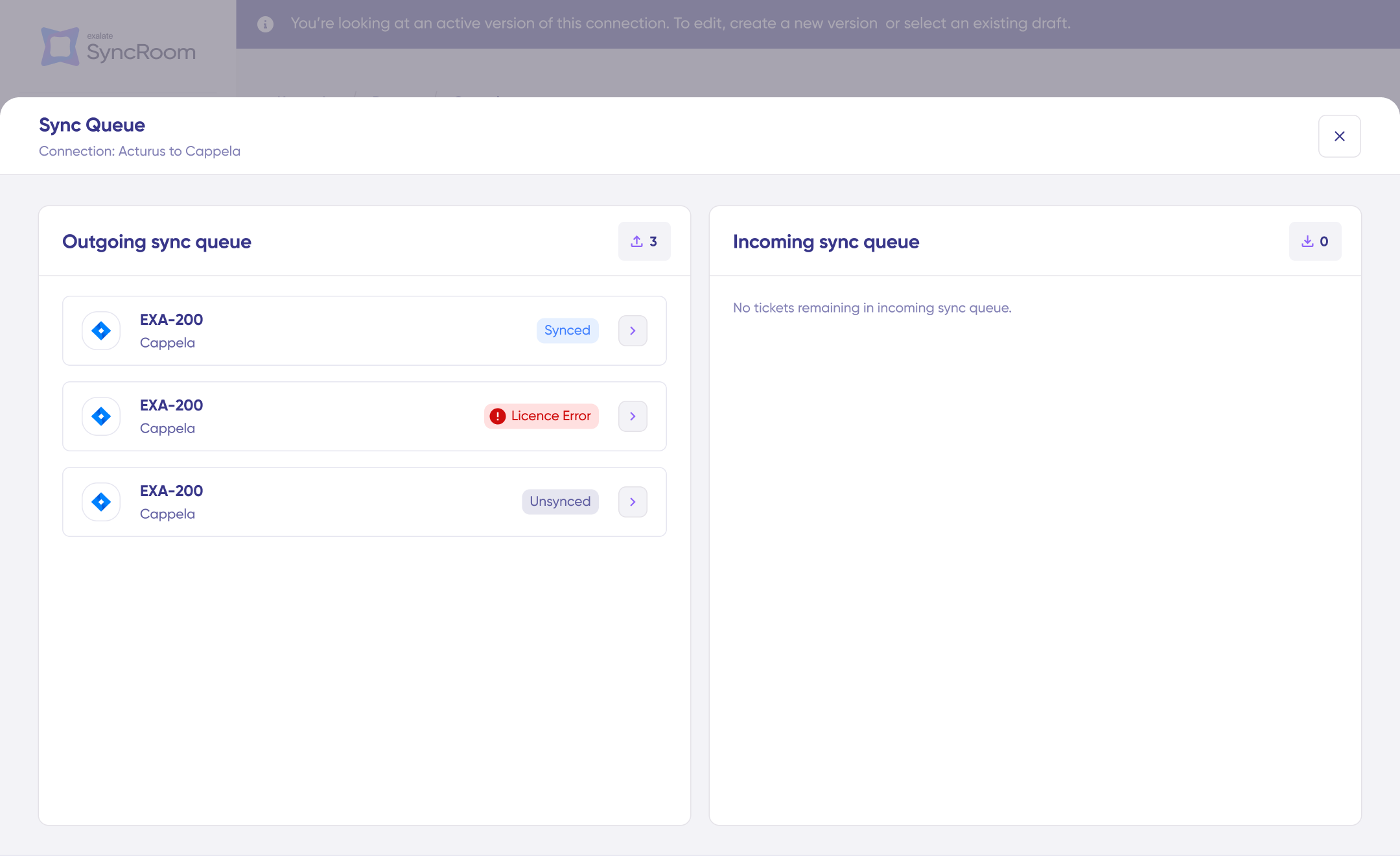
Task: Click the Jira icon of the Unsynced ticket
Action: 101,502
